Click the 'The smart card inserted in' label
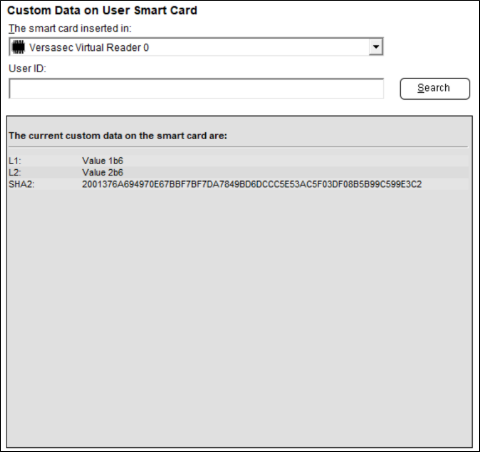 [x=70, y=28]
